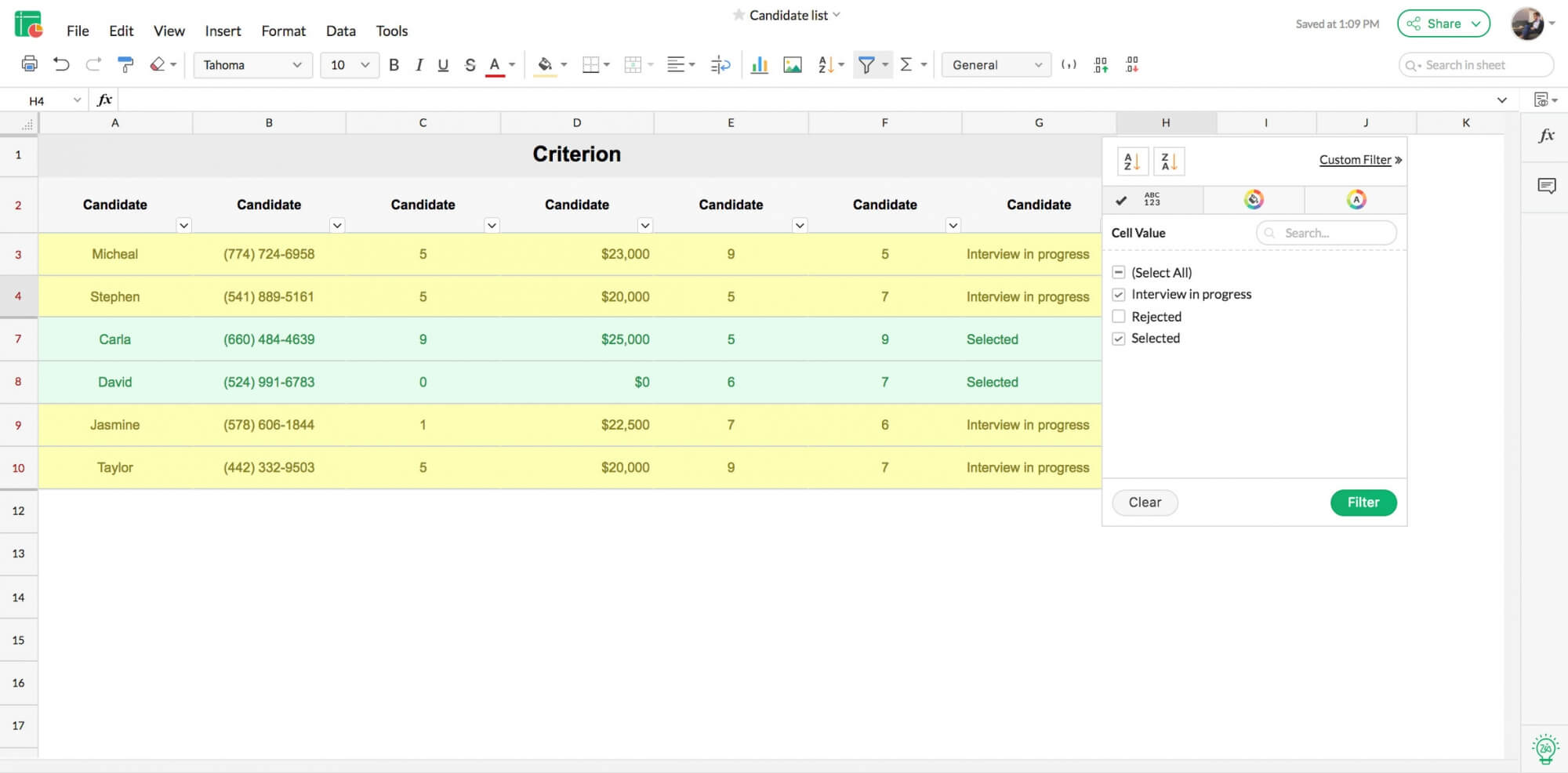
Task: Toggle strikethrough formatting
Action: [470, 65]
